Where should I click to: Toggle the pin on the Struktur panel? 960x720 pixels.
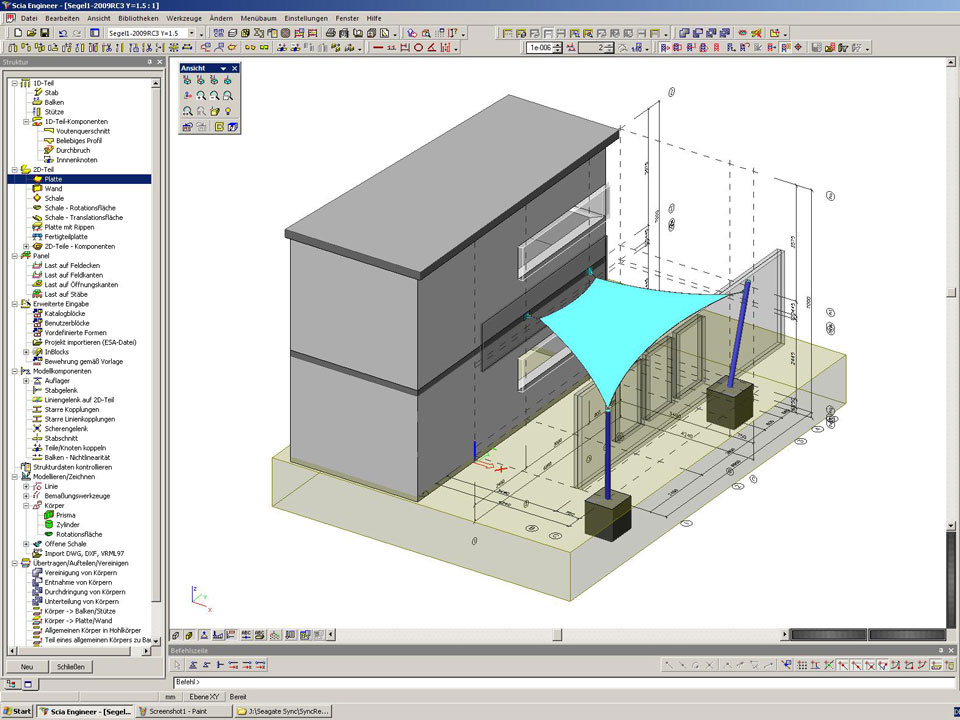[149, 62]
